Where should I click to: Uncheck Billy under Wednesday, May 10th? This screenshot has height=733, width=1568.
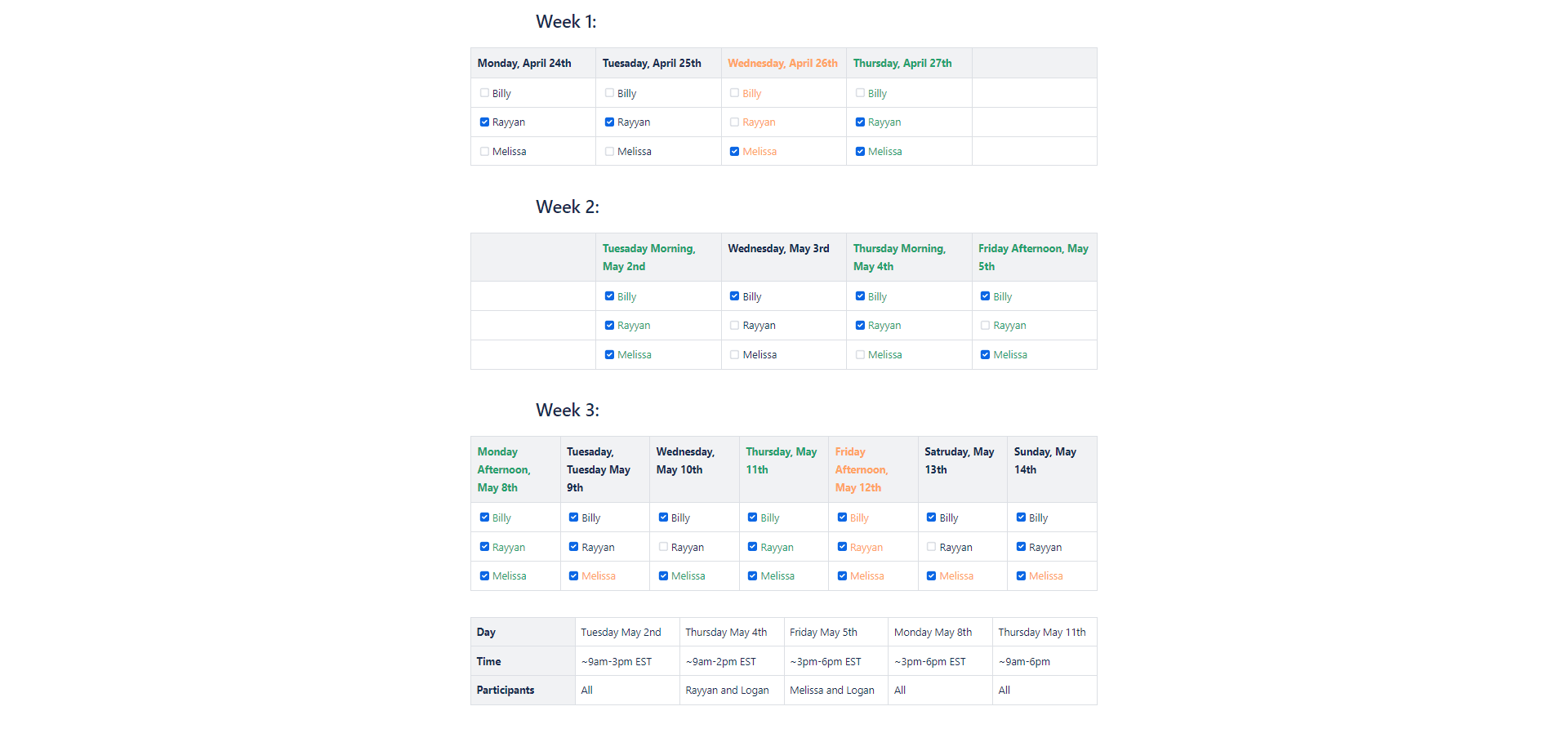(663, 518)
